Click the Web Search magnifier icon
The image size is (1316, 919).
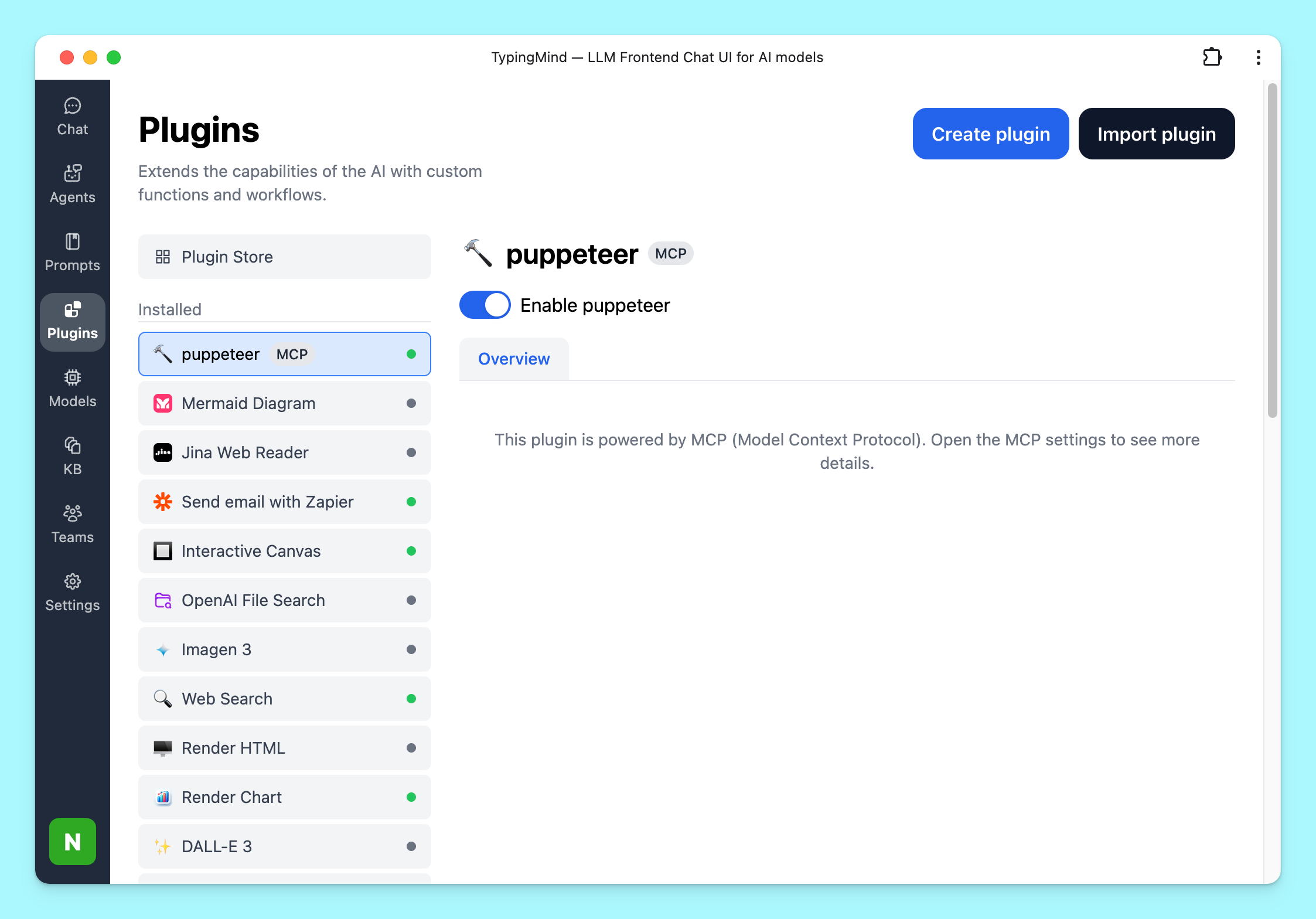coord(163,699)
